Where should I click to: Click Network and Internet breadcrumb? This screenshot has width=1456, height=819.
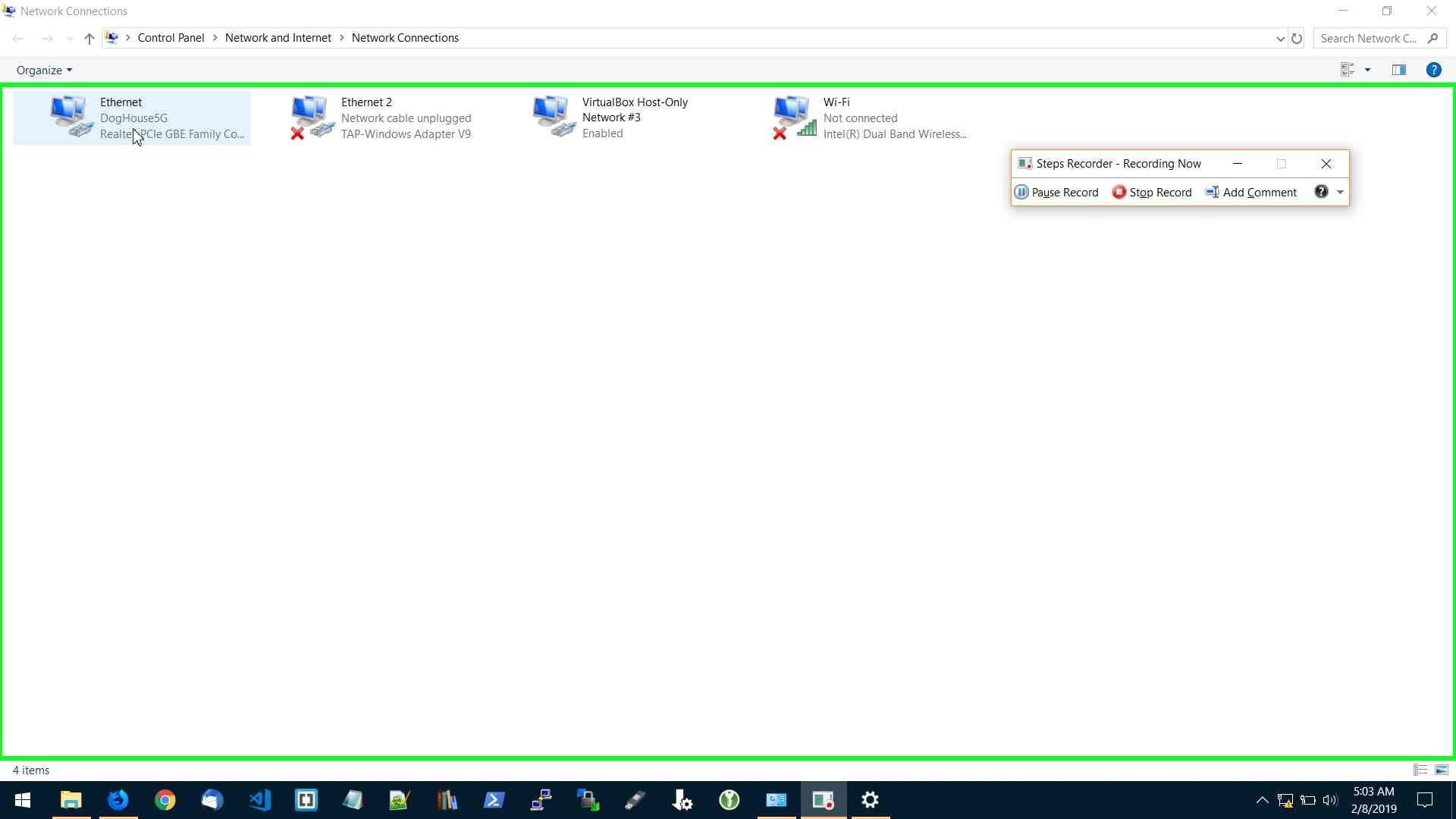tap(278, 38)
